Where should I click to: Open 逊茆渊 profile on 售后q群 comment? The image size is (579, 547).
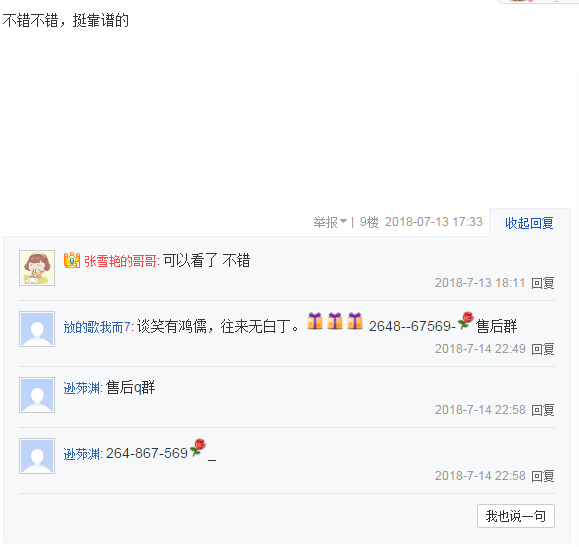click(81, 388)
